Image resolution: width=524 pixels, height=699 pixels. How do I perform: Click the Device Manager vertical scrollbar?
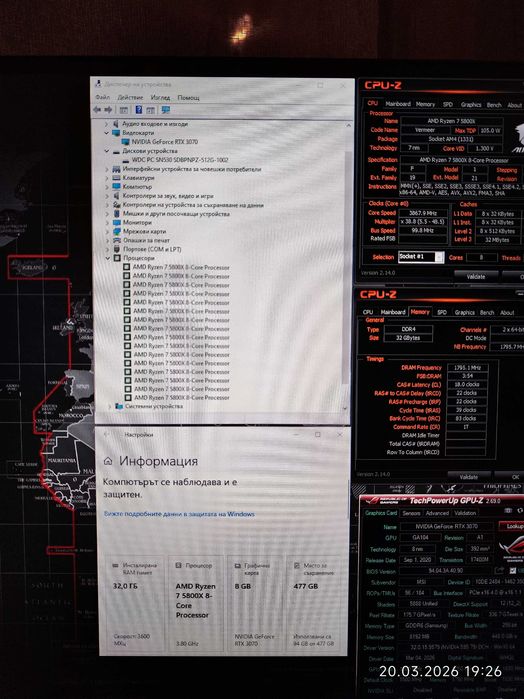[x=346, y=266]
